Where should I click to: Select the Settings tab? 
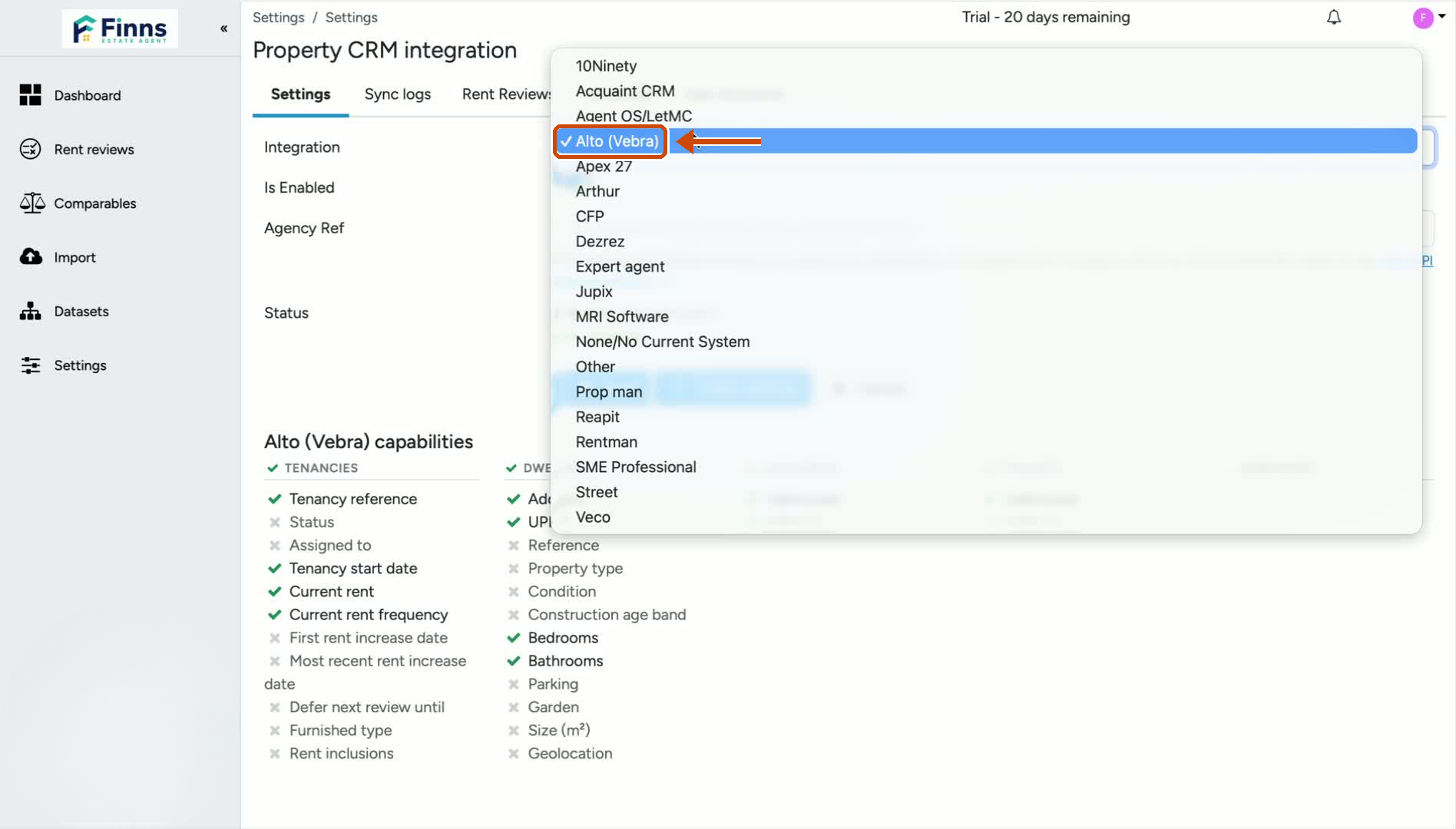(300, 94)
